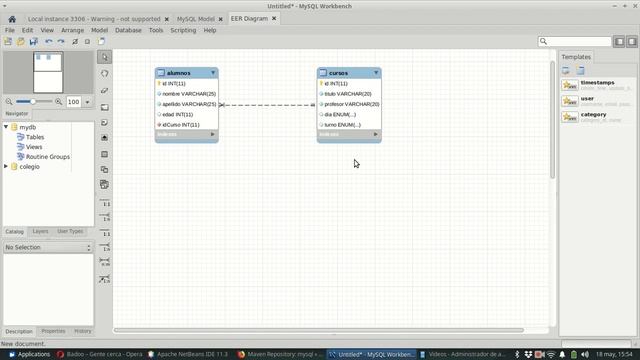The height and width of the screenshot is (360, 640).
Task: Select the pointer selection tool
Action: click(104, 57)
